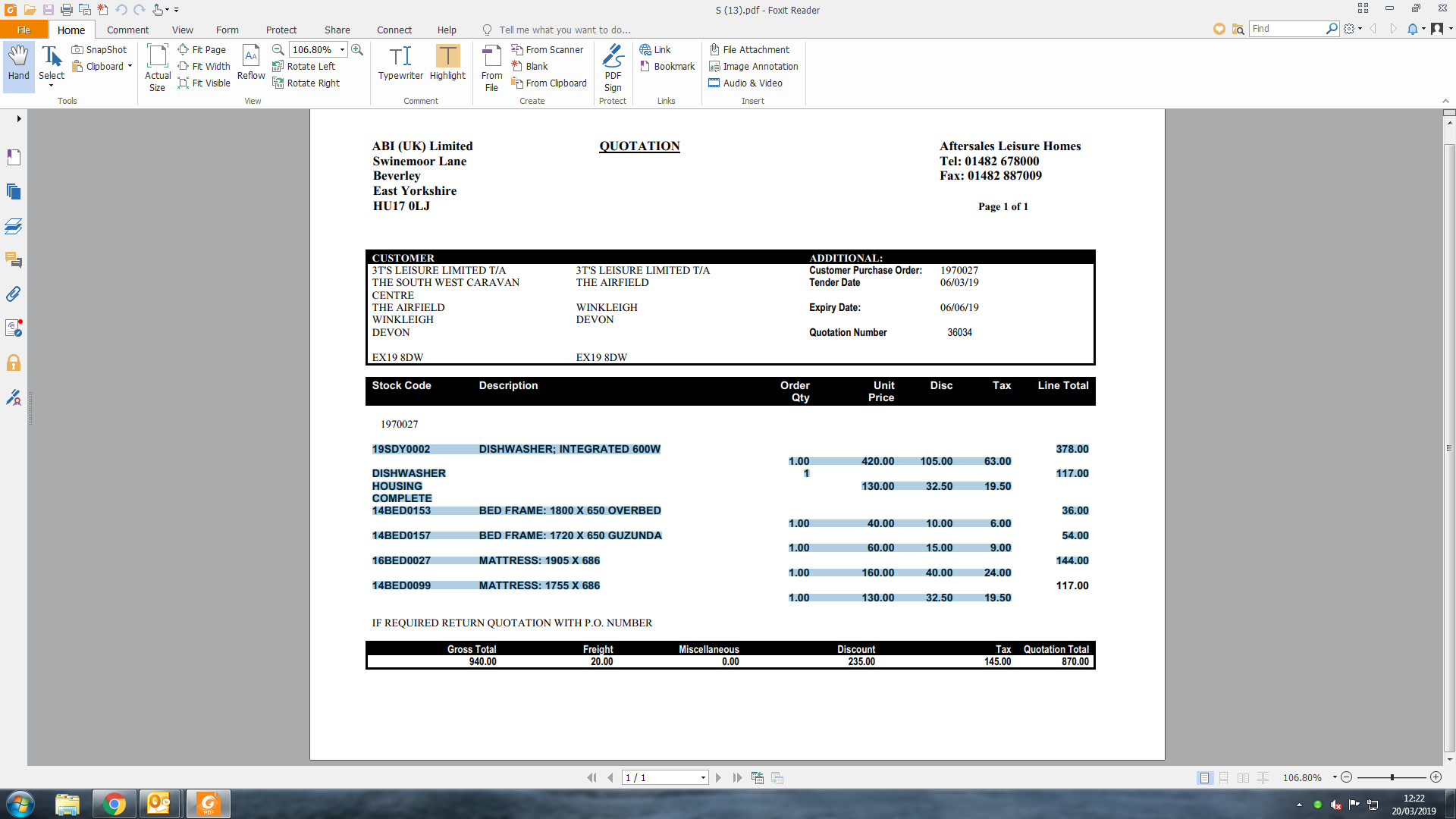
Task: Activate the Highlight tool
Action: 447,63
